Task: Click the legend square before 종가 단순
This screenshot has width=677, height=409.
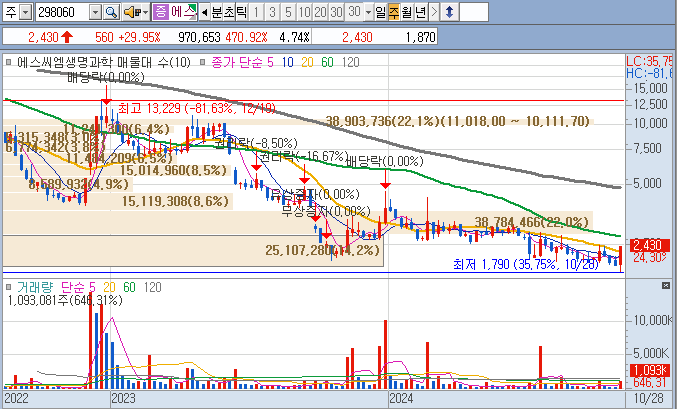Action: click(x=202, y=63)
